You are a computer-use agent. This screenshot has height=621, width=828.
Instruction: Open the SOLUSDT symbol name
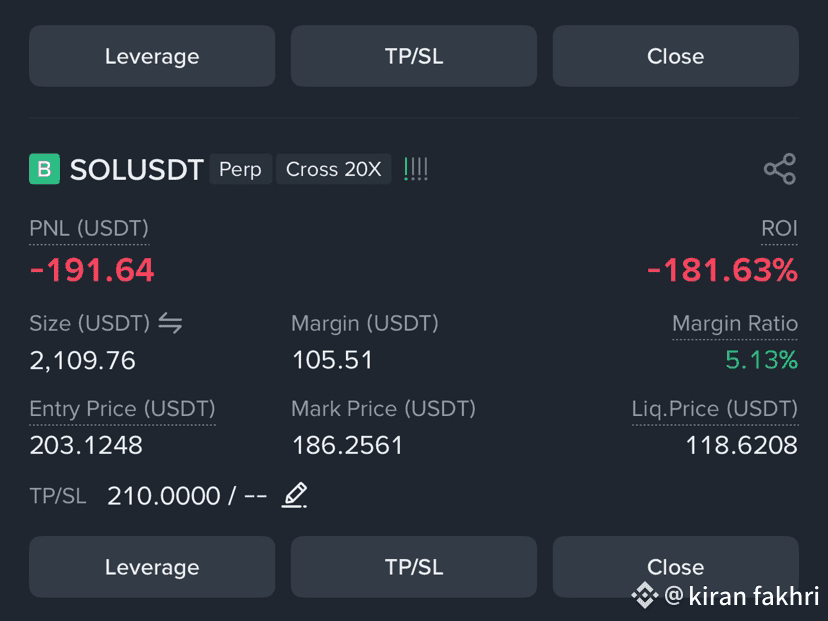(x=136, y=170)
